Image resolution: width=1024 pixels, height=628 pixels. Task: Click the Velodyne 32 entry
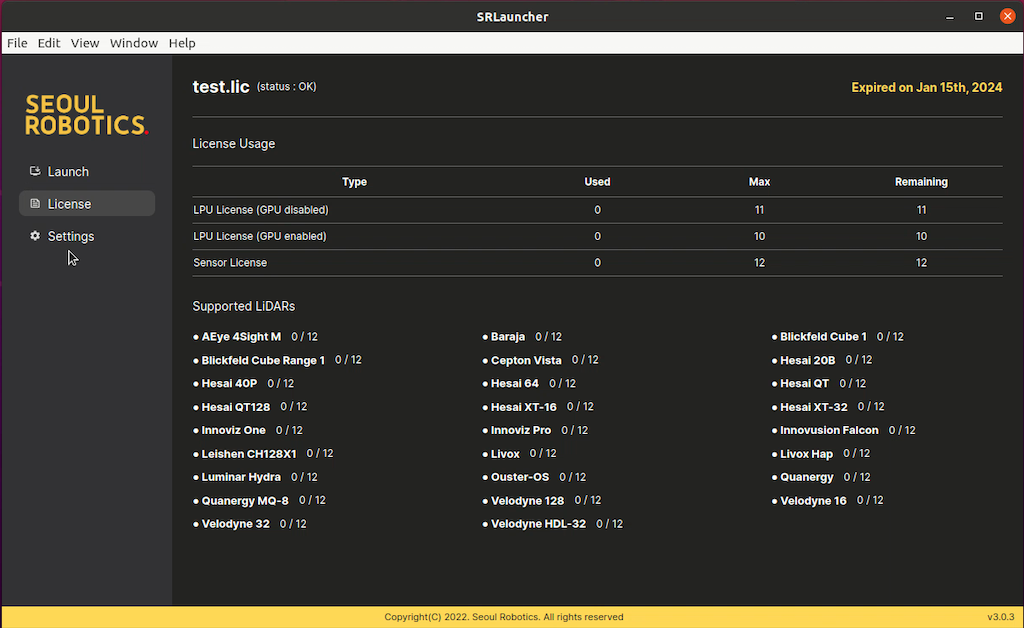[249, 524]
